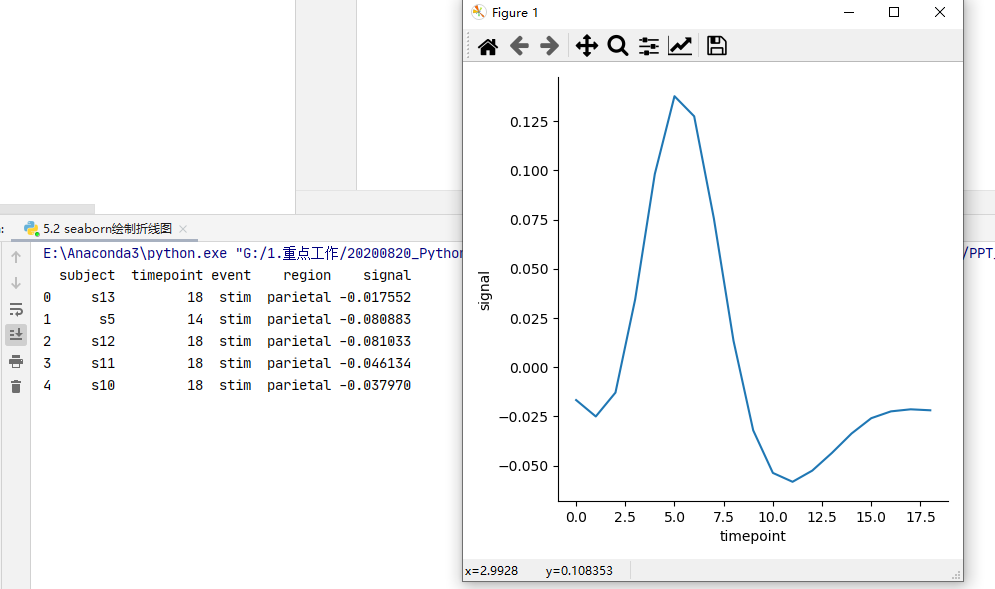Click the print icon in the console
The image size is (995, 589).
pyautogui.click(x=16, y=362)
